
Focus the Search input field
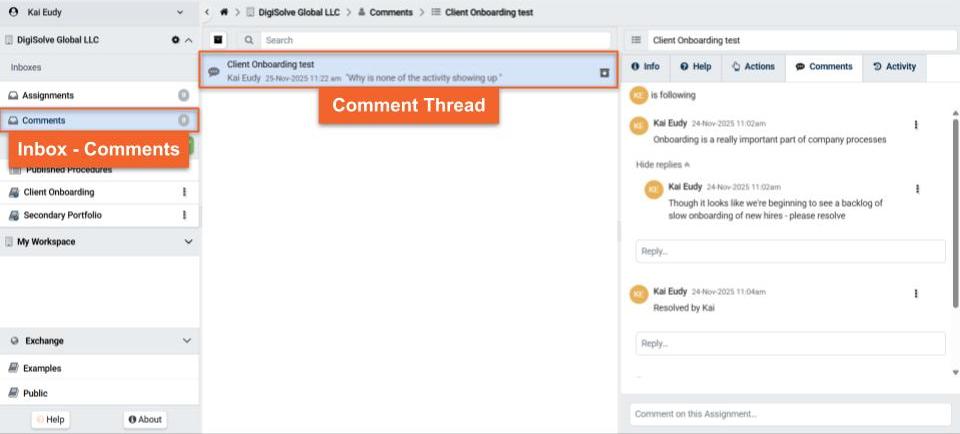(435, 40)
